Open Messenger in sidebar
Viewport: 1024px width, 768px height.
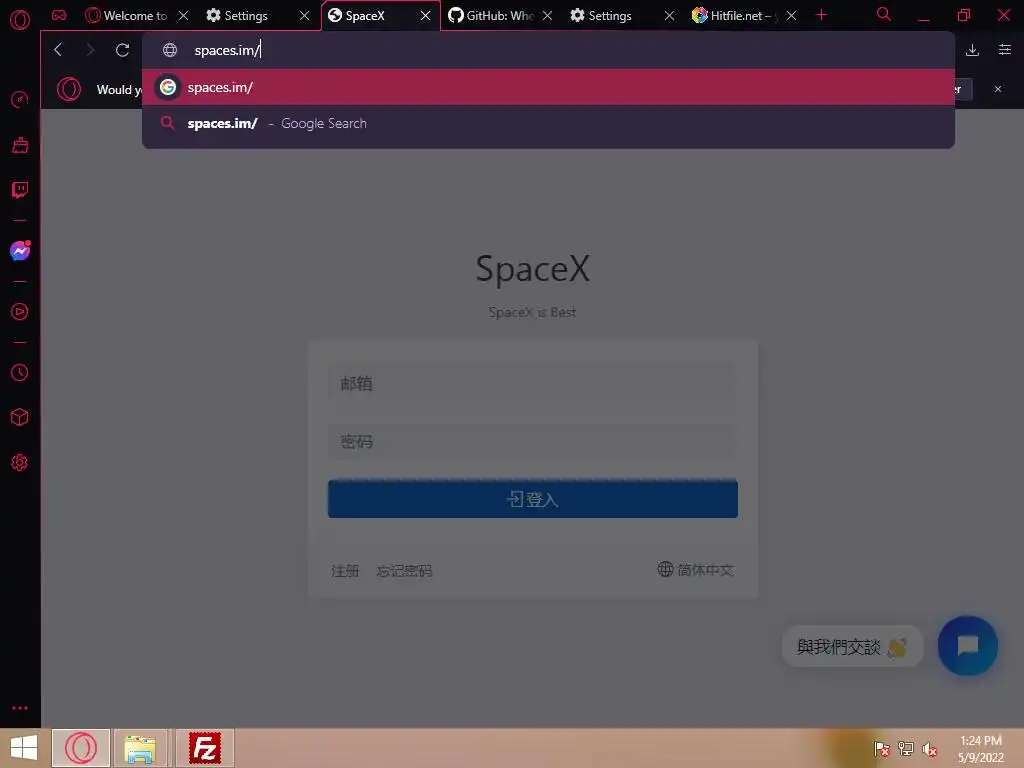20,251
